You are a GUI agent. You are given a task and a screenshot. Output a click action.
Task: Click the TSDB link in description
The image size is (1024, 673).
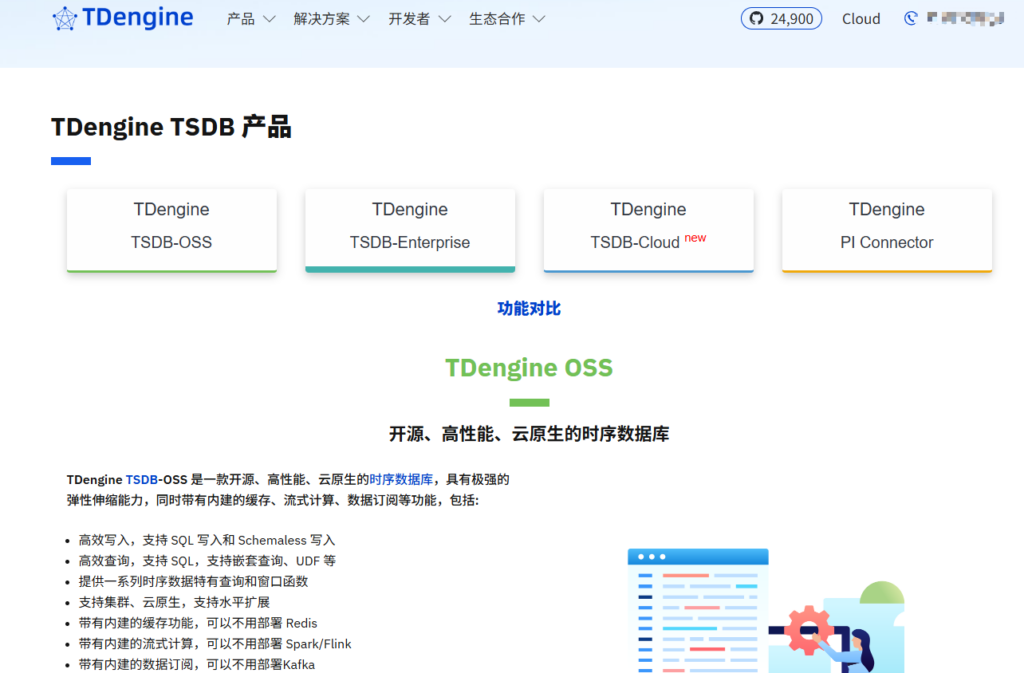142,479
